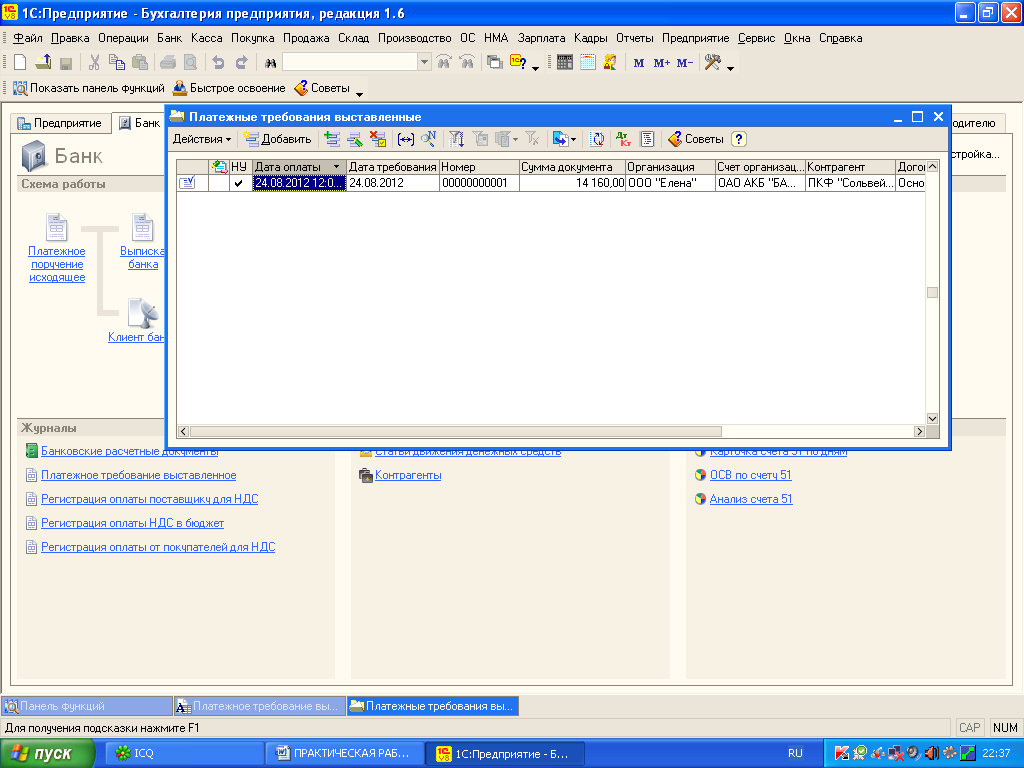Click the edit current item pencil icon
Viewport: 1024px width, 768px height.
pyautogui.click(x=355, y=139)
